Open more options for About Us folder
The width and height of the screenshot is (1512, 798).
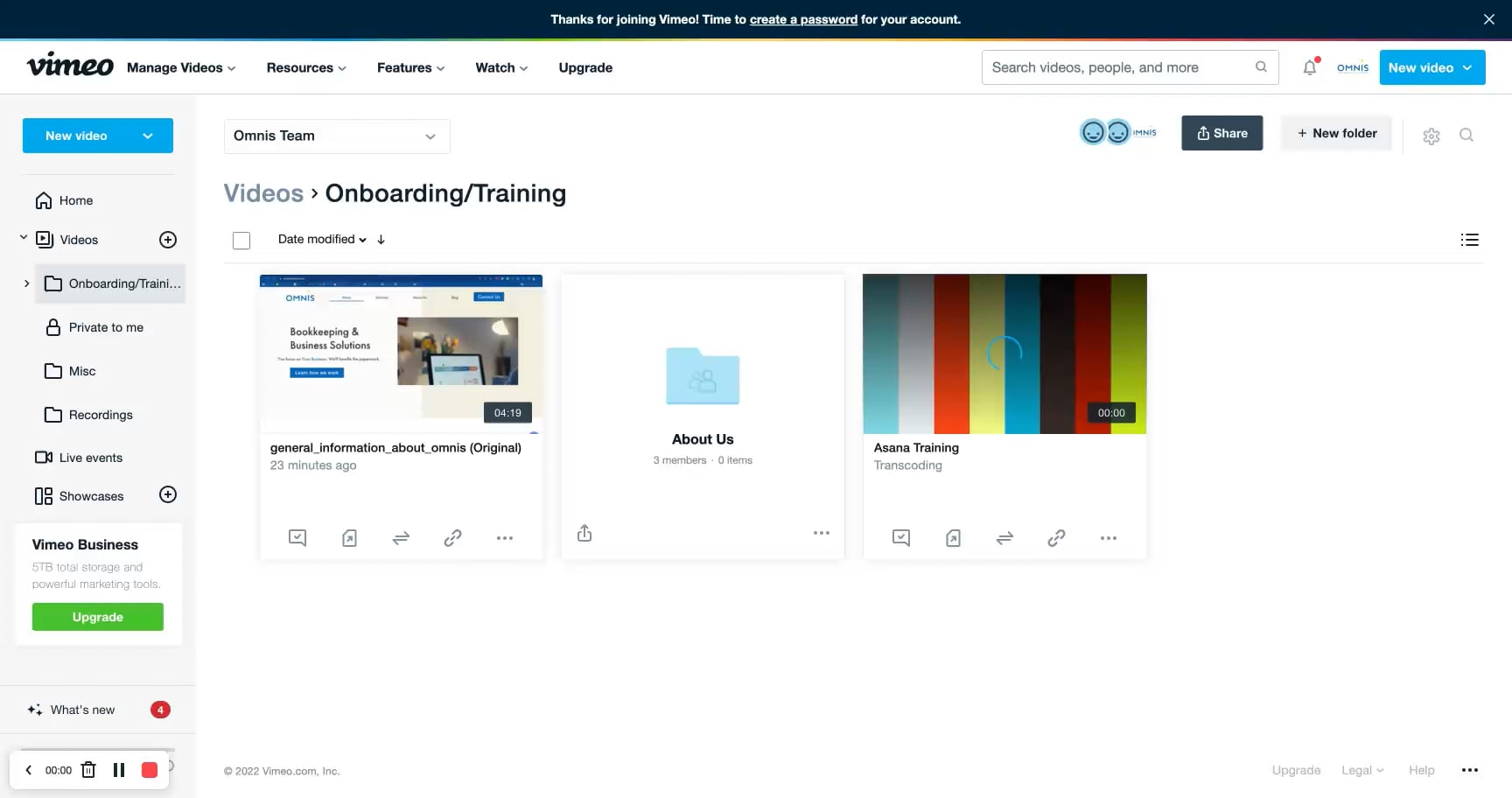(822, 533)
